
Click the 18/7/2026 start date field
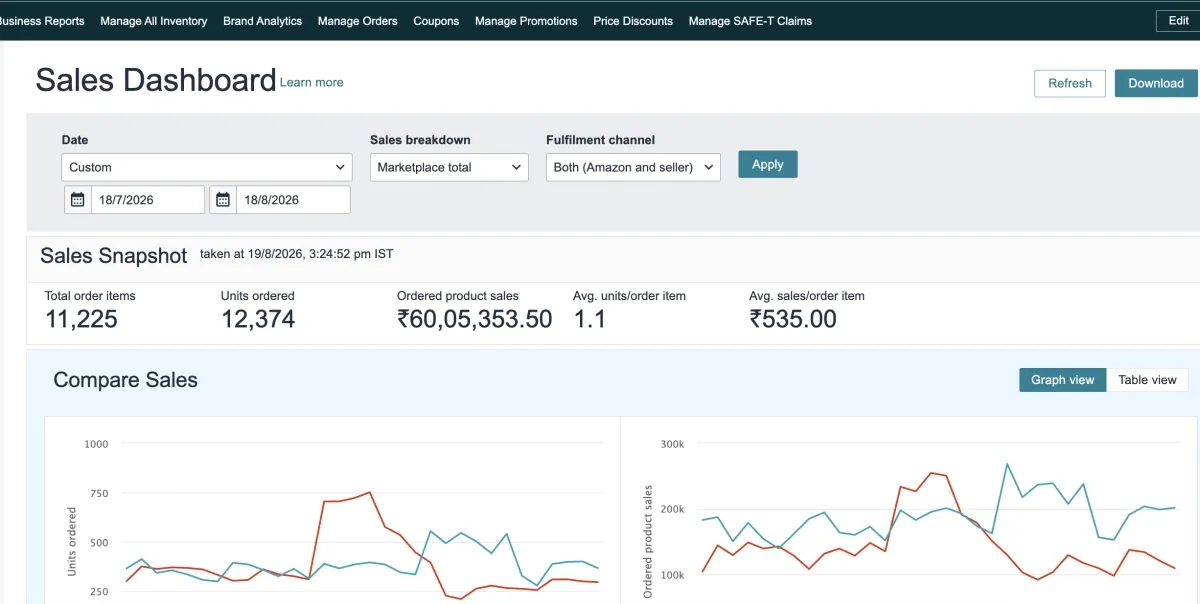click(148, 200)
